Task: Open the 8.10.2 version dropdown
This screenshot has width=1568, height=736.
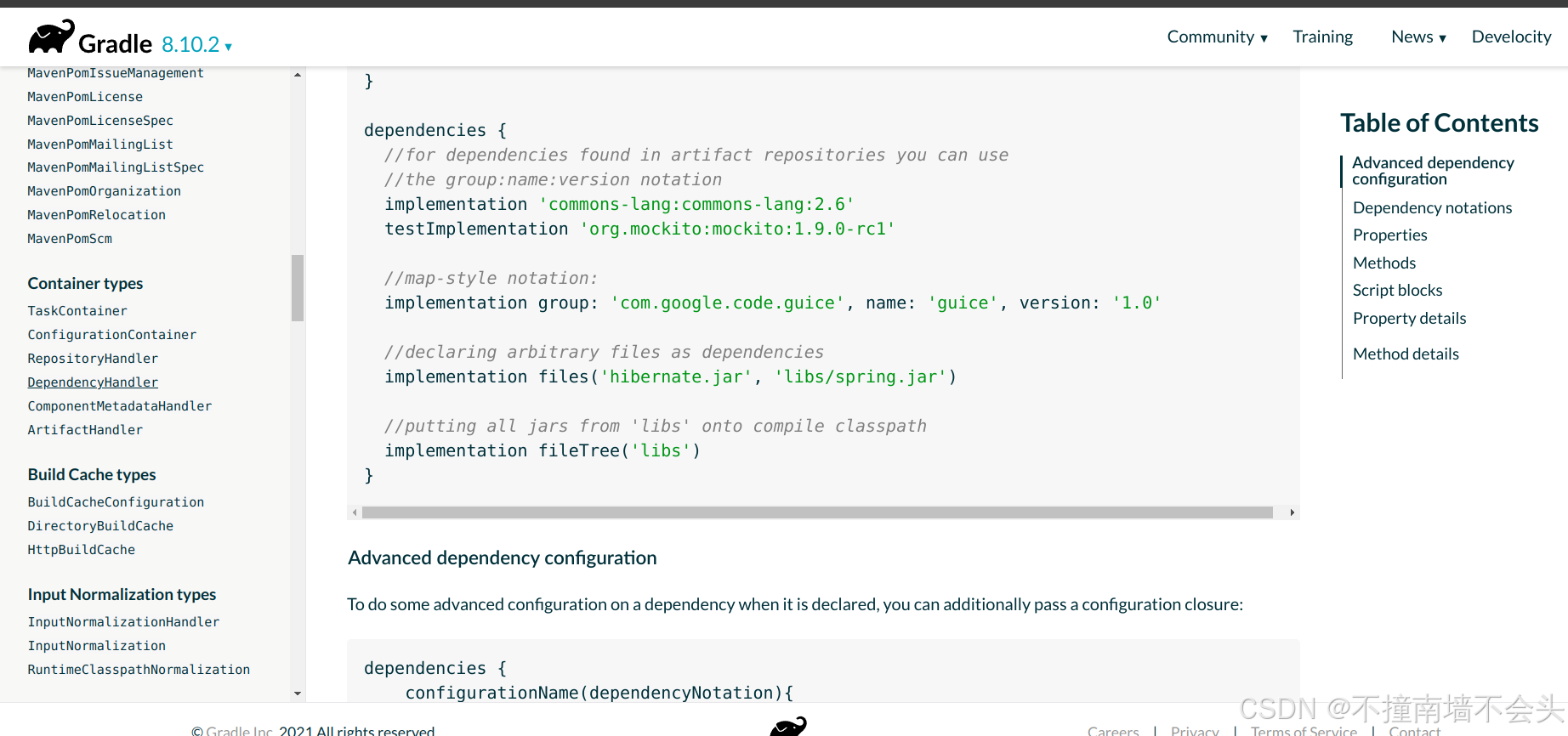Action: [x=196, y=44]
